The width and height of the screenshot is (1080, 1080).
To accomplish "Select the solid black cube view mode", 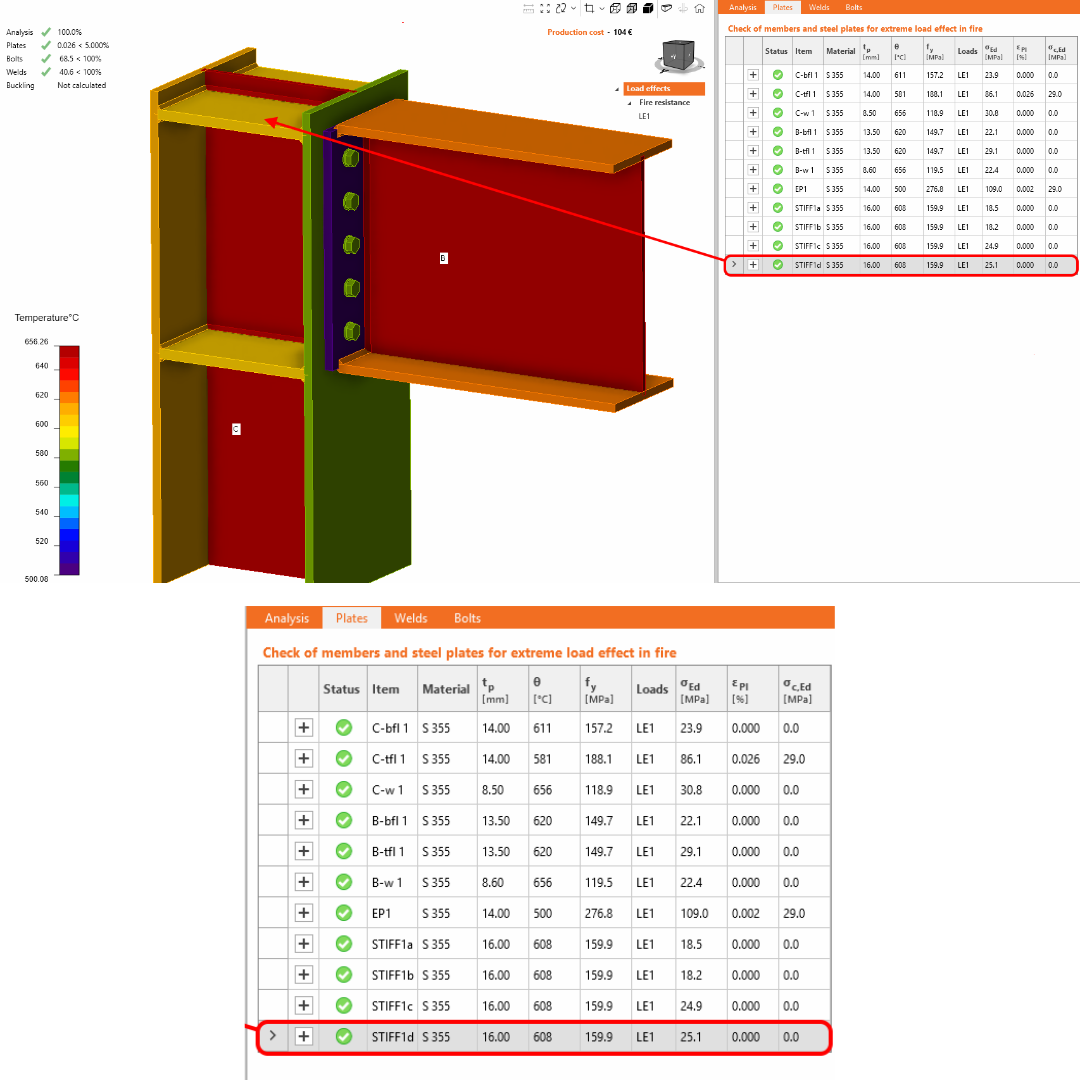I will pos(648,8).
